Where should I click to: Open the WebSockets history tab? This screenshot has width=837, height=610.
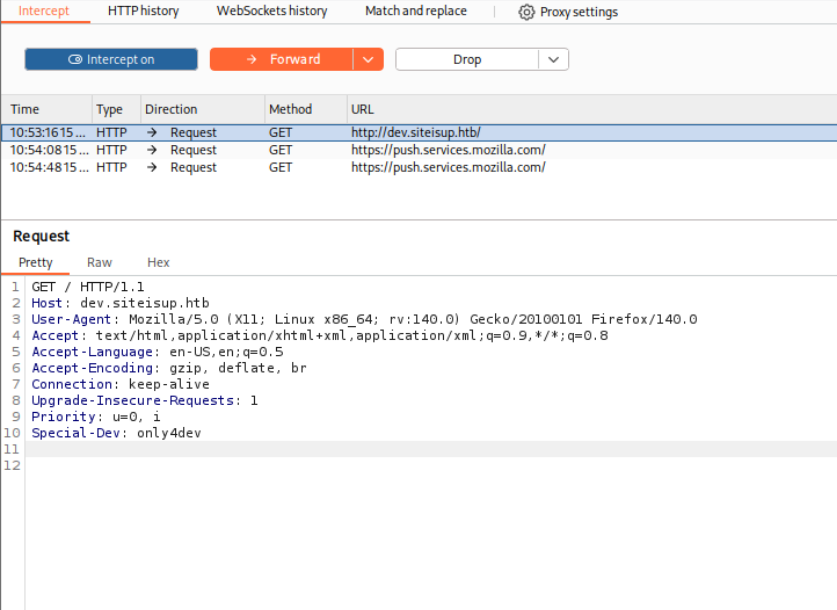271,11
